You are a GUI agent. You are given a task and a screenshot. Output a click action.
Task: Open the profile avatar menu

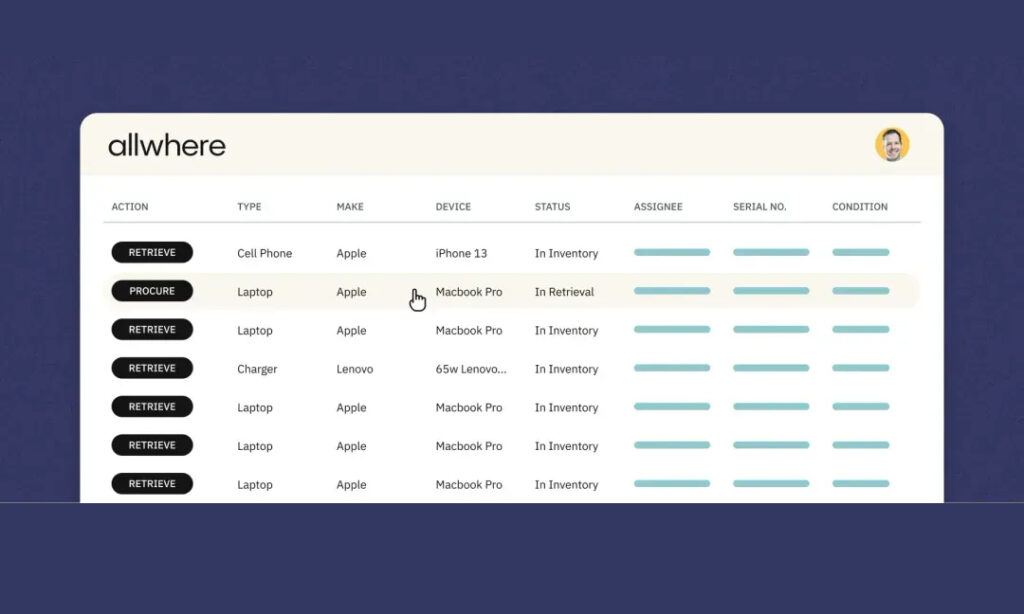pyautogui.click(x=892, y=143)
